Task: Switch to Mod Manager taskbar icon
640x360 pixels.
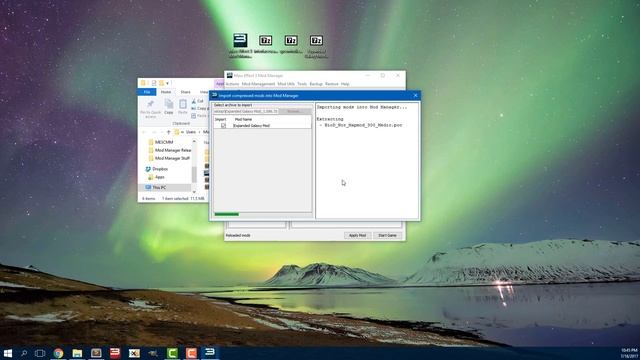Action: point(210,353)
